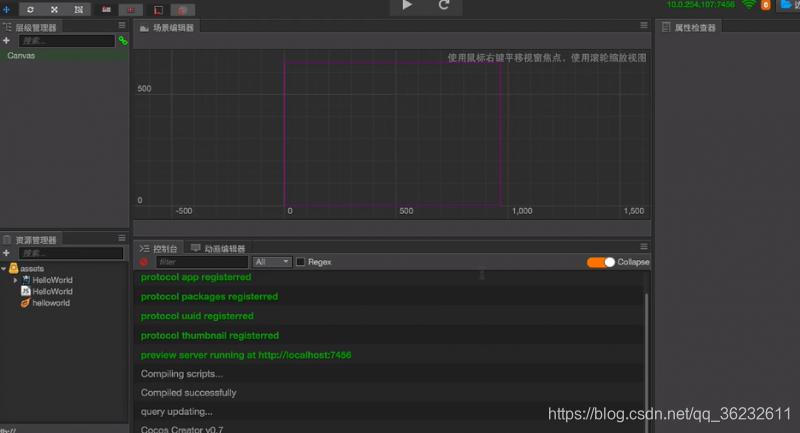Viewport: 800px width, 433px height.
Task: Switch to the 场景编辑器 tab
Action: 167,28
